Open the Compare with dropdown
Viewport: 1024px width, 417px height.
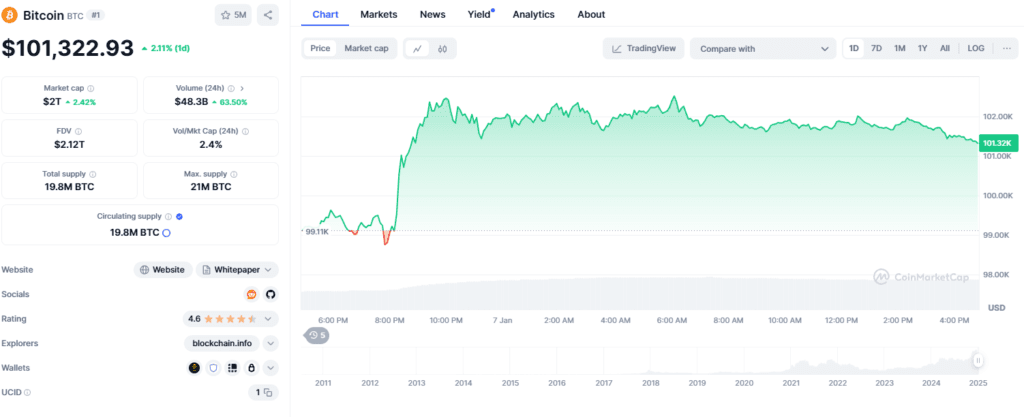point(763,49)
